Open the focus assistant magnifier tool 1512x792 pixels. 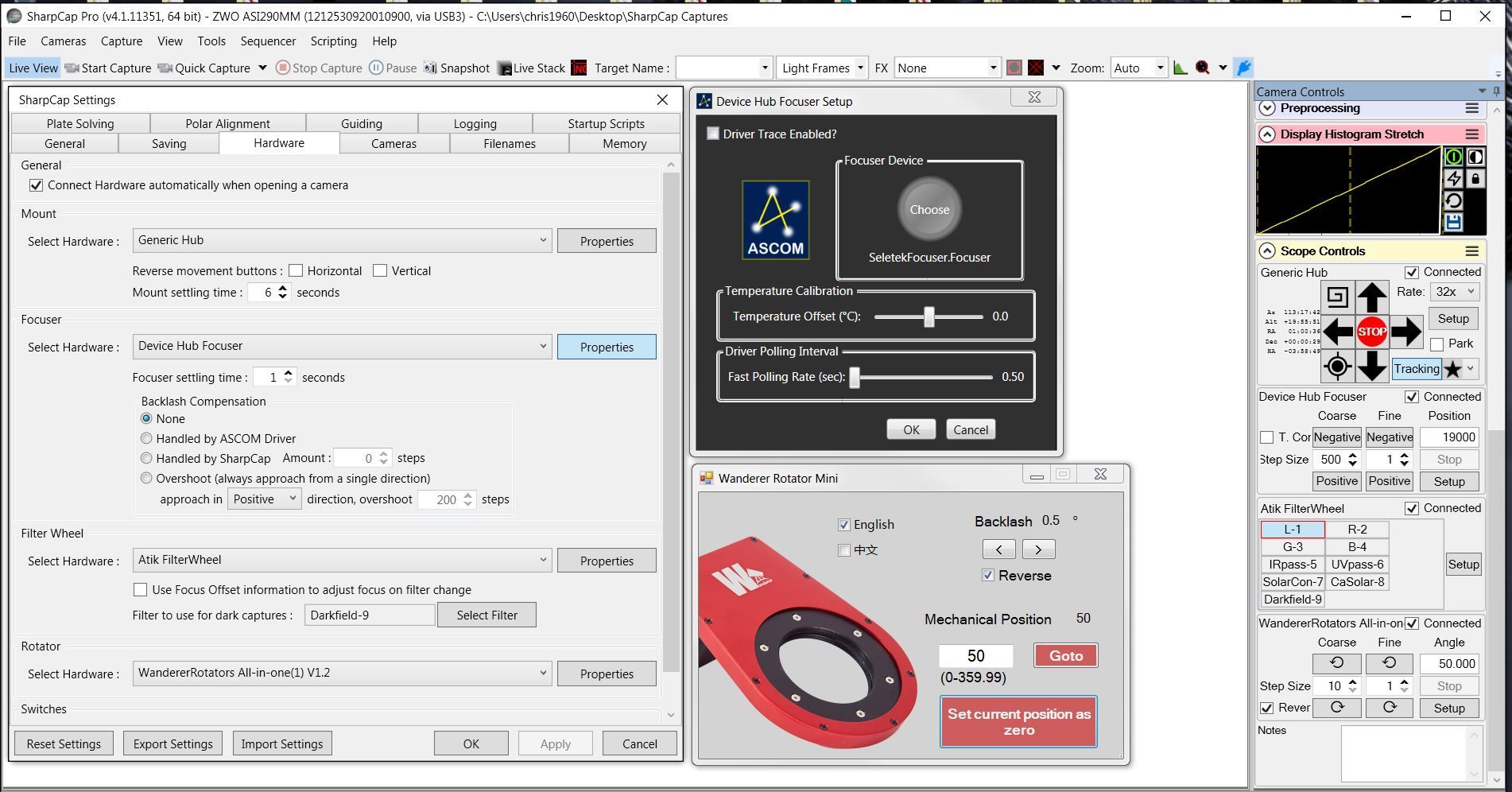1203,68
